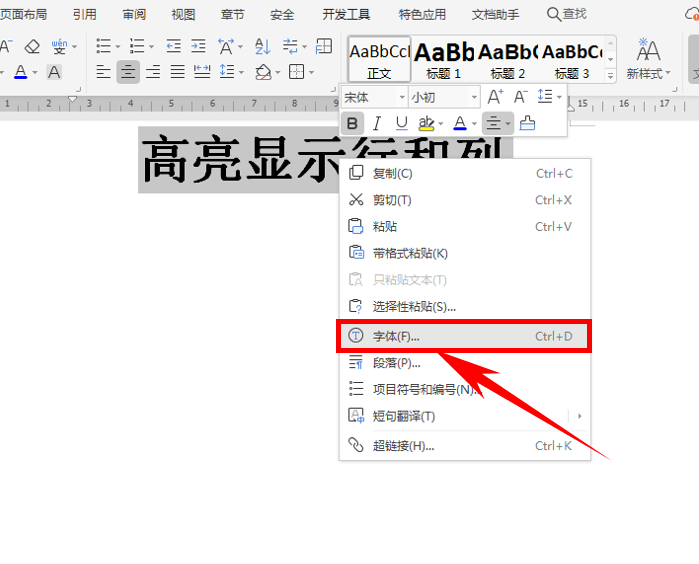Apply numbered list formatting
This screenshot has width=699, height=564.
pyautogui.click(x=137, y=46)
